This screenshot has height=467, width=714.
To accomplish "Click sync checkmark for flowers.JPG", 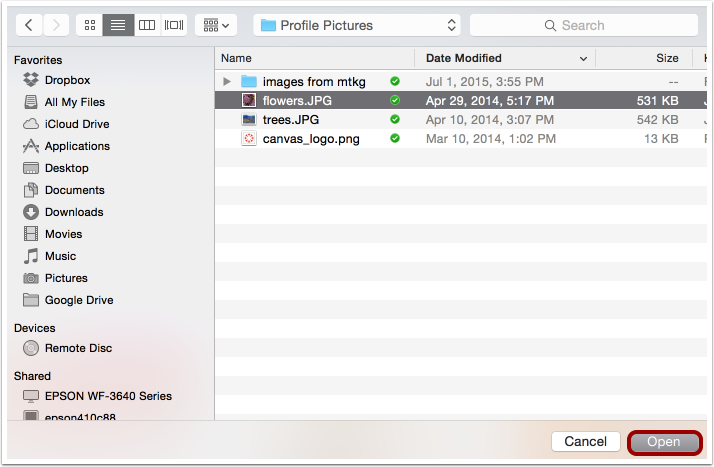I will [x=395, y=100].
